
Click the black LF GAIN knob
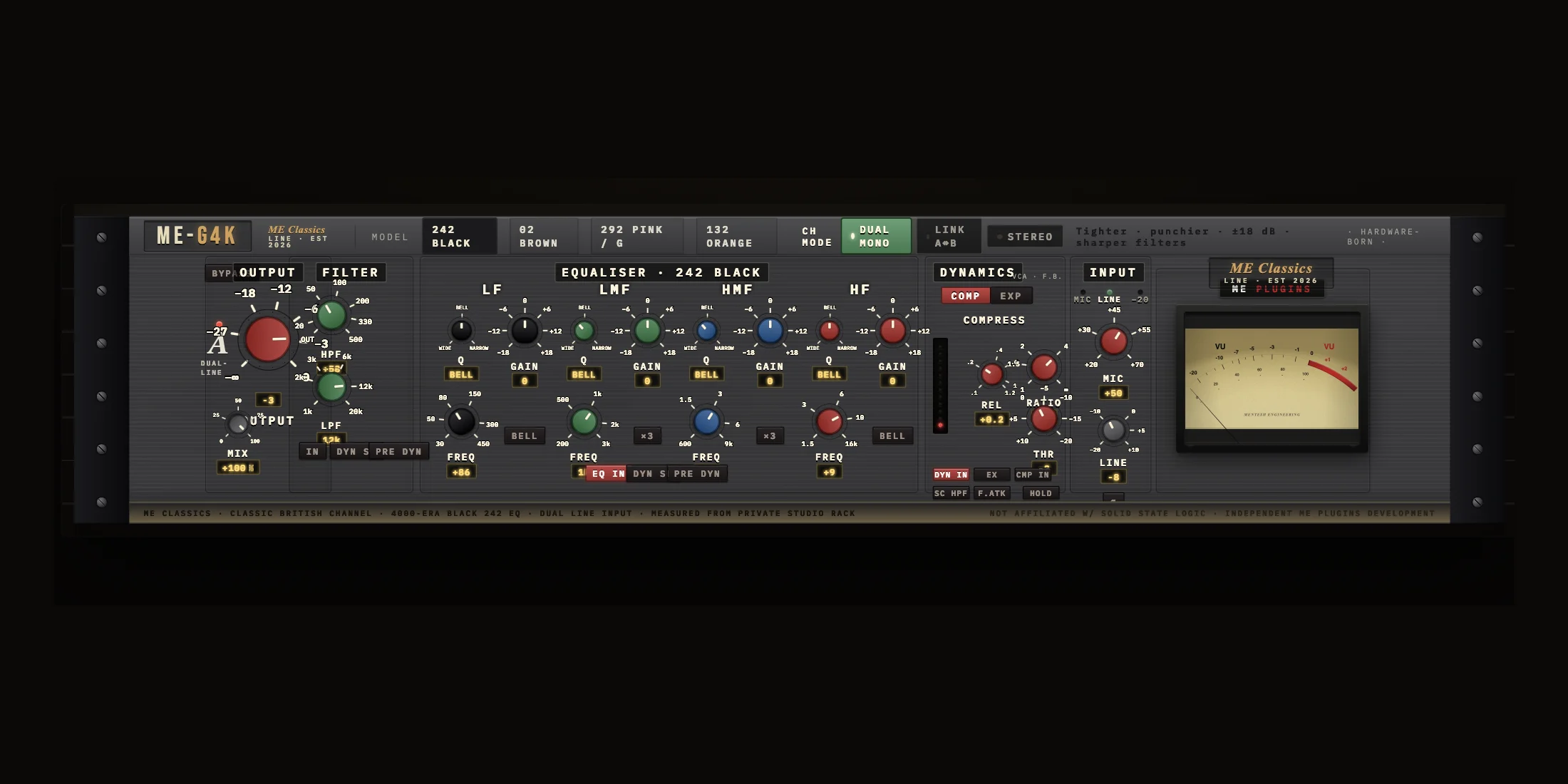[525, 330]
